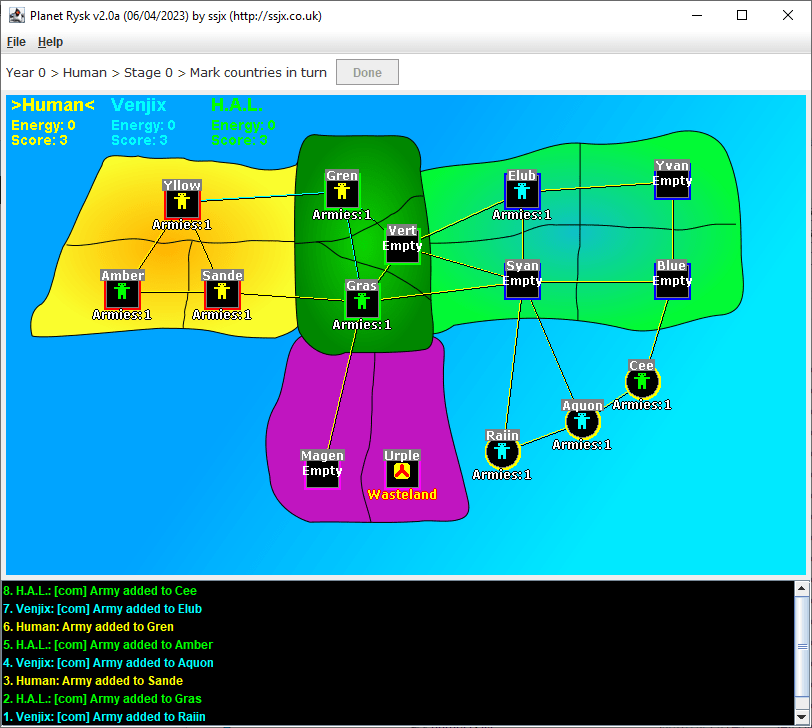Click the message log scrollbar down arrow
This screenshot has width=812, height=728.
801,718
